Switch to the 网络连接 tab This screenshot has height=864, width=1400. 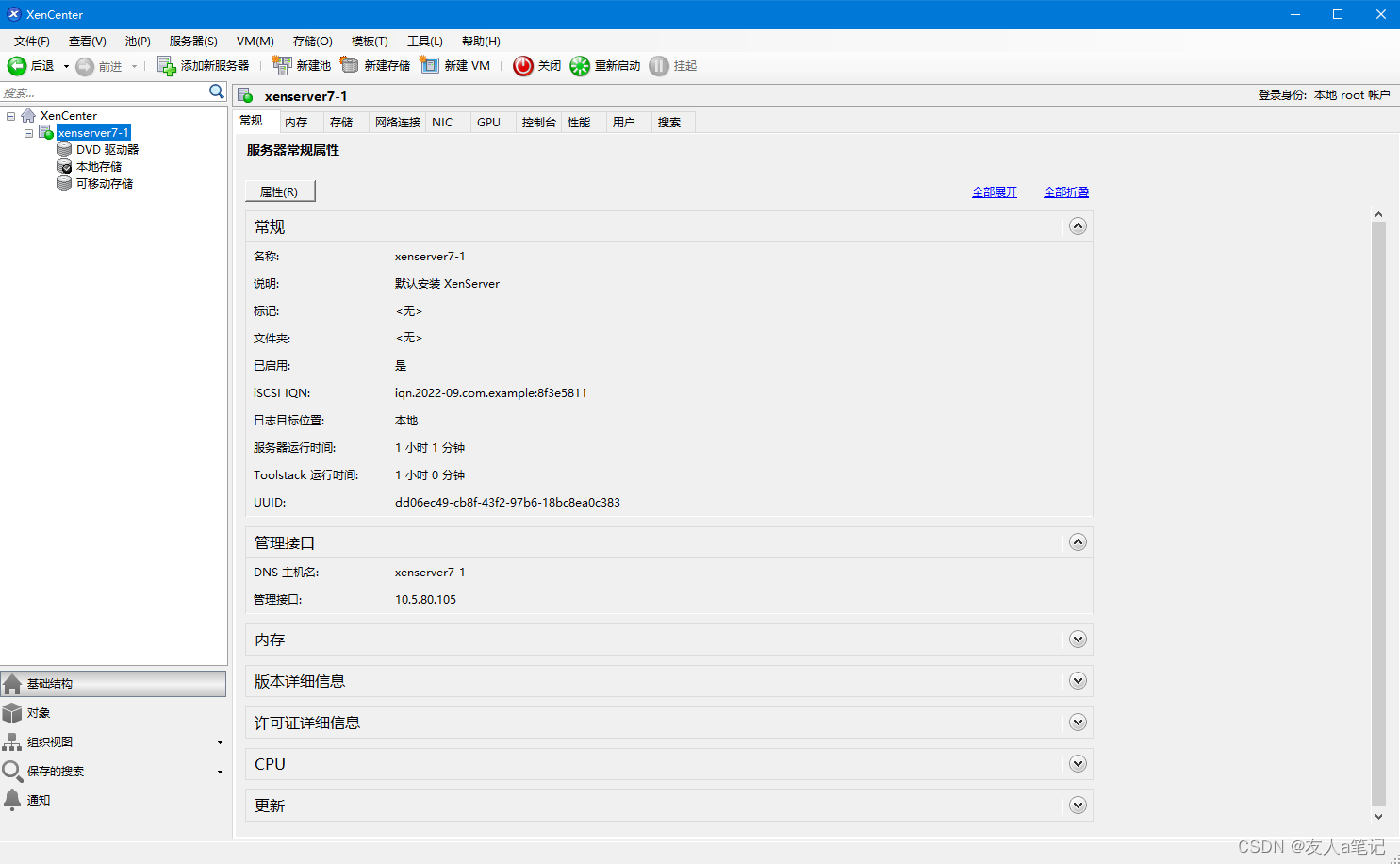(x=398, y=123)
